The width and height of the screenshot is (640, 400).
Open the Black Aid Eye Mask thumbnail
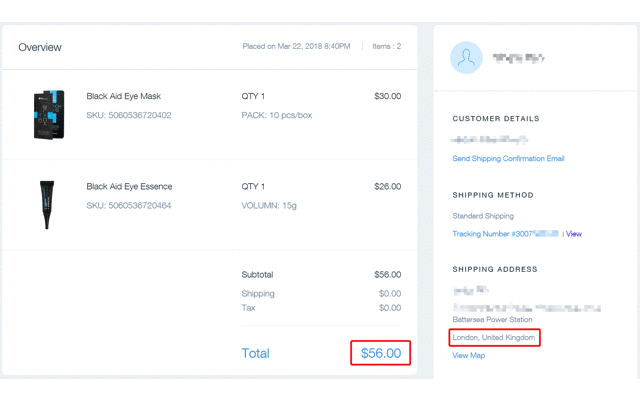click(x=47, y=113)
